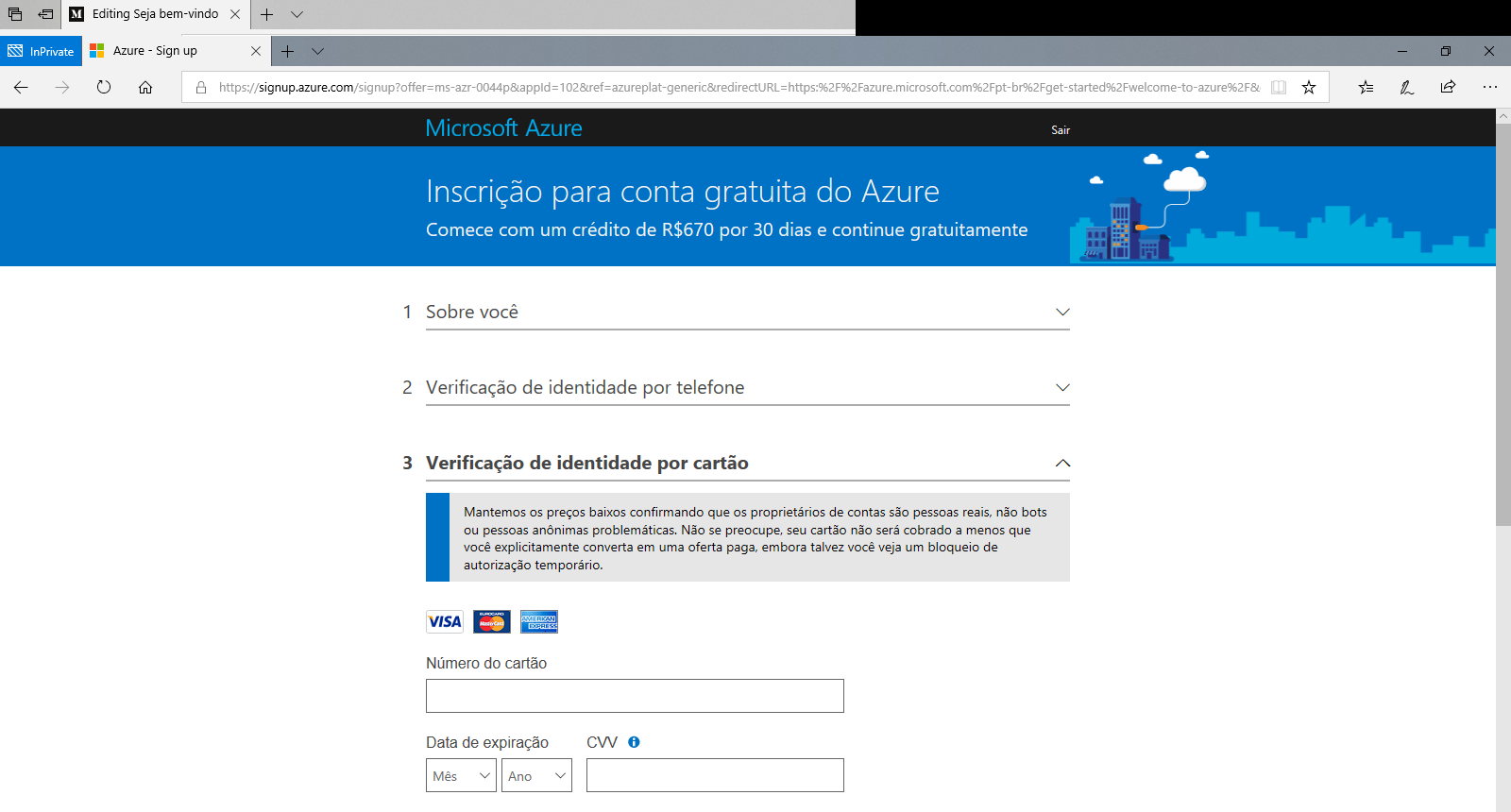The height and width of the screenshot is (812, 1511).
Task: Click the Número do cartão label
Action: pyautogui.click(x=486, y=663)
